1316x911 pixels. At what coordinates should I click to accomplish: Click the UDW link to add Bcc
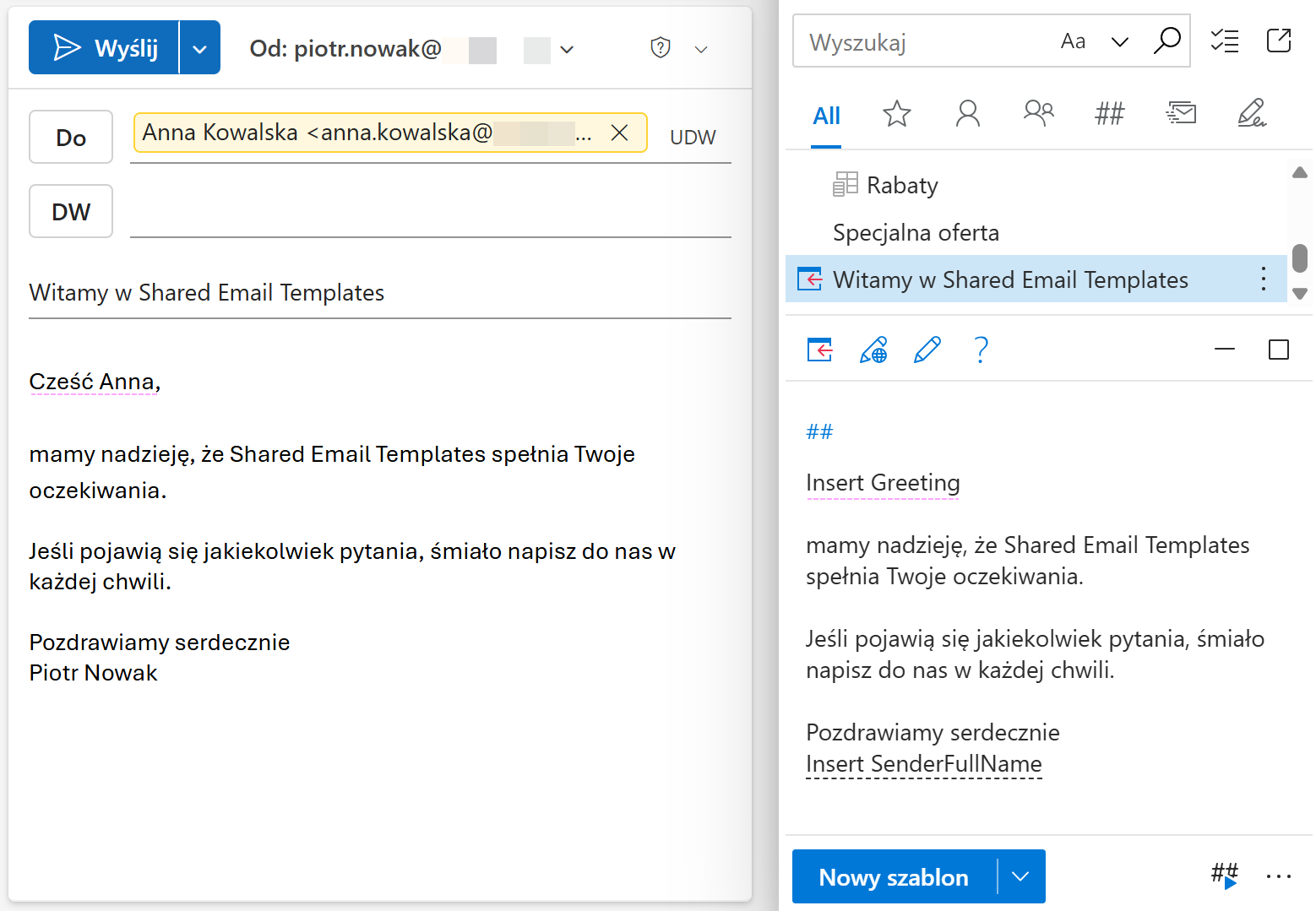[693, 138]
